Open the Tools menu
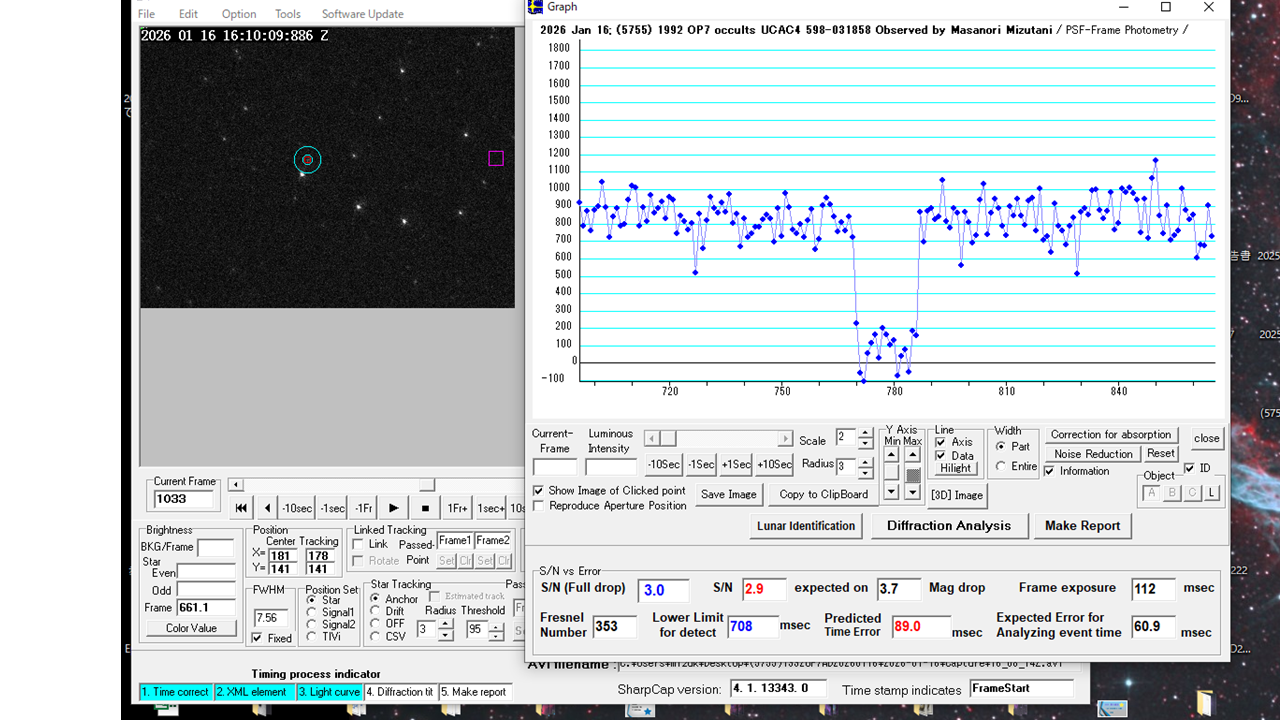This screenshot has width=1280, height=720. pyautogui.click(x=288, y=14)
